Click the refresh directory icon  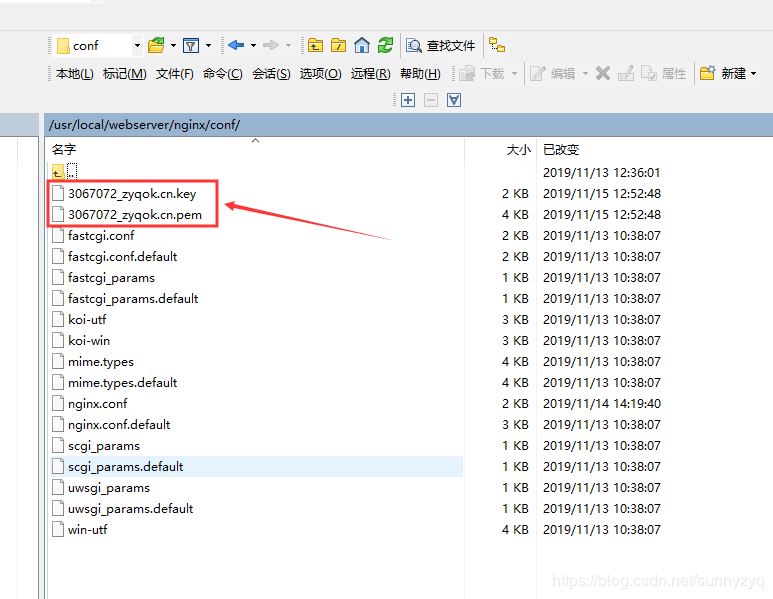(x=385, y=45)
